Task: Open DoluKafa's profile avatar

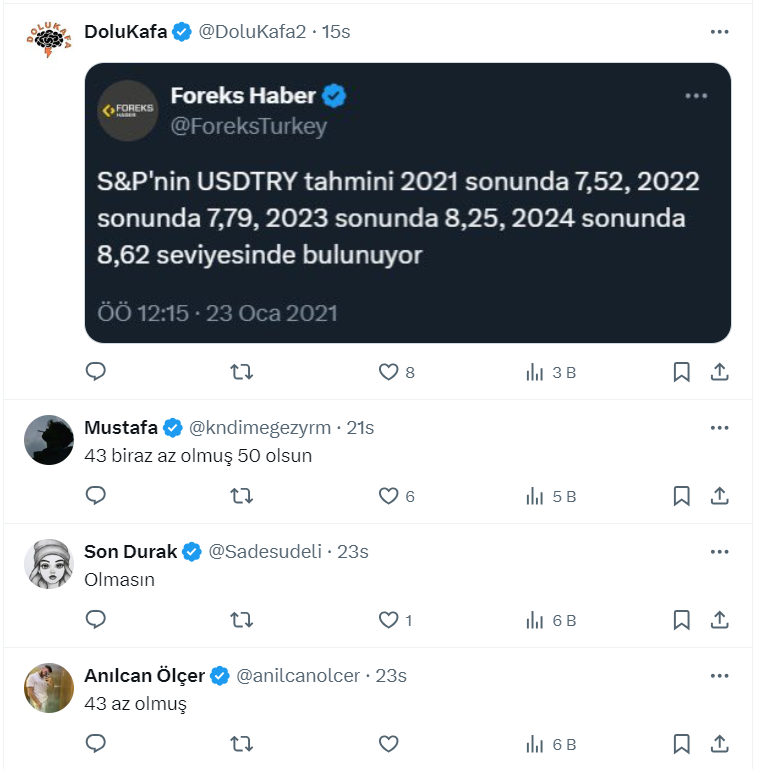Action: (x=49, y=41)
